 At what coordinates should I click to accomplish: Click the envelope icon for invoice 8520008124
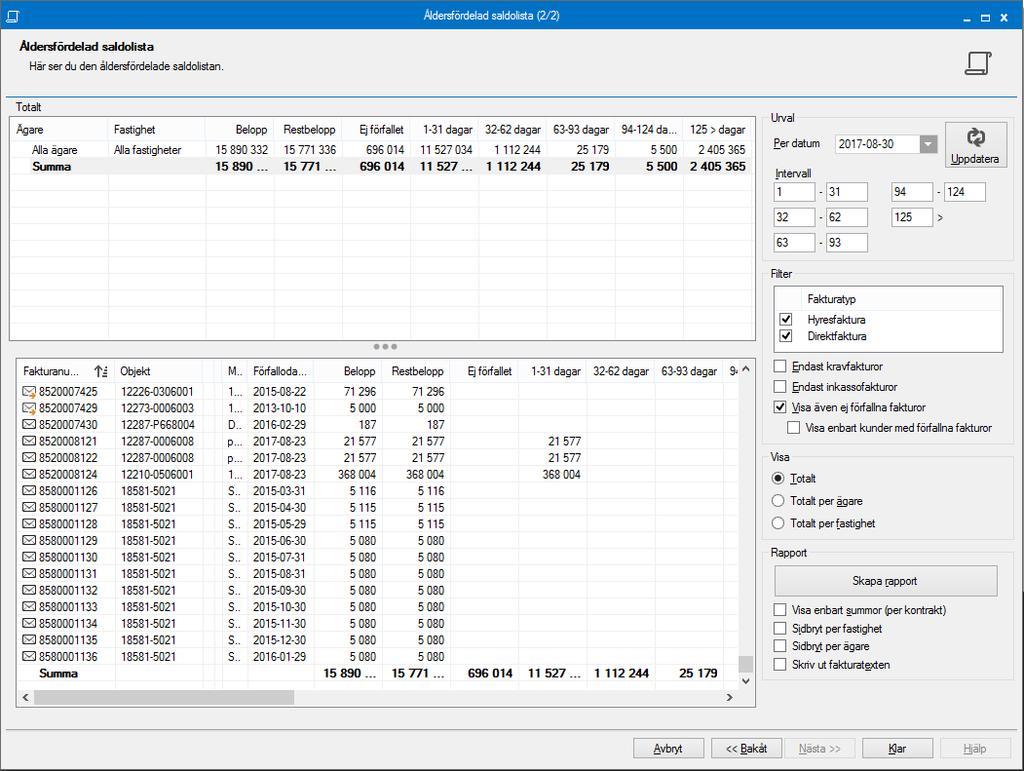point(29,475)
